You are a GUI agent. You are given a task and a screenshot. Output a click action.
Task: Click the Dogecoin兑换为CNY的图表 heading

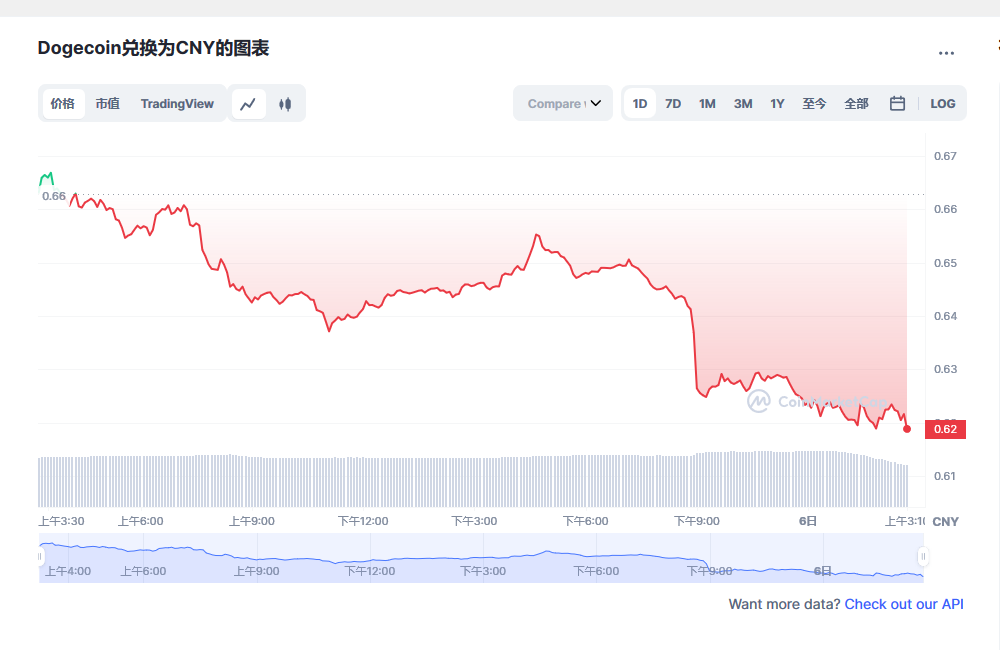tap(153, 48)
